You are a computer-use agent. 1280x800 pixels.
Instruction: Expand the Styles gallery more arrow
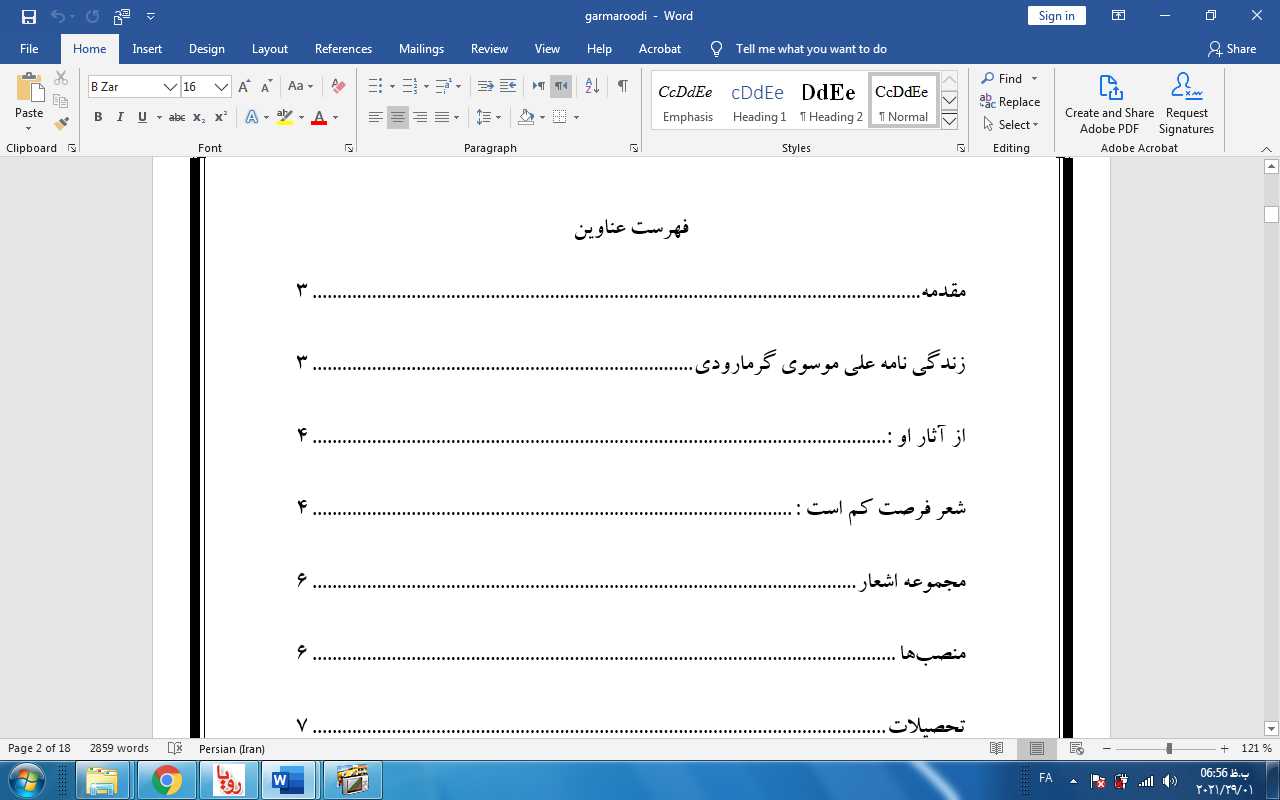(x=949, y=121)
